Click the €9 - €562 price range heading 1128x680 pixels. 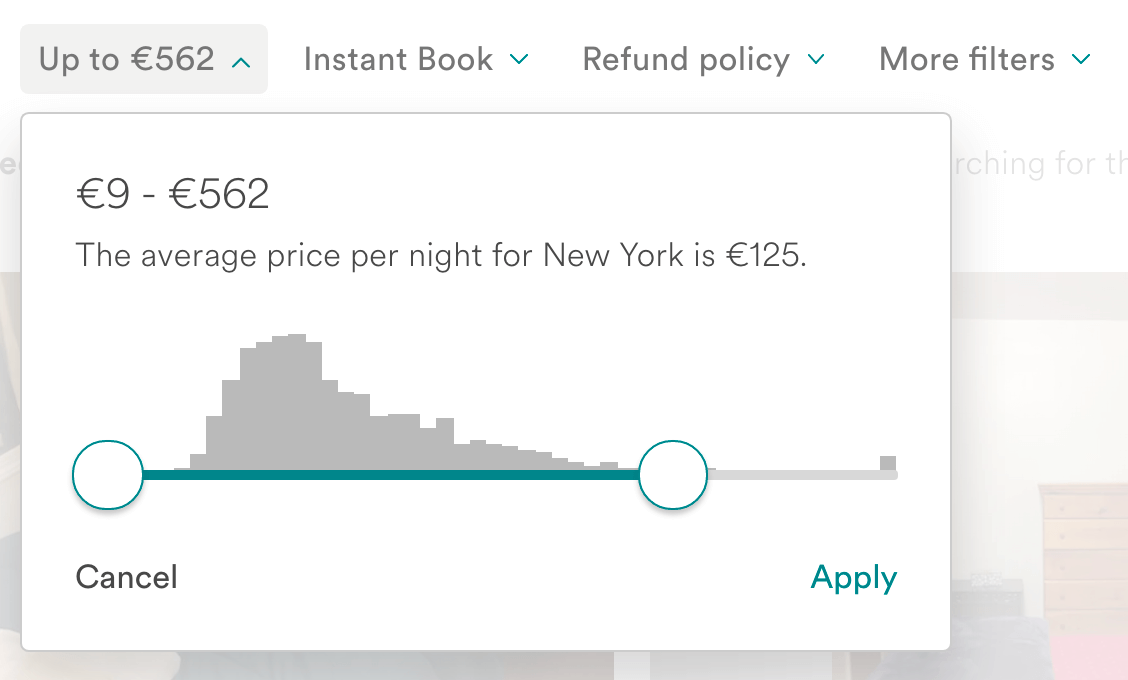pyautogui.click(x=172, y=194)
